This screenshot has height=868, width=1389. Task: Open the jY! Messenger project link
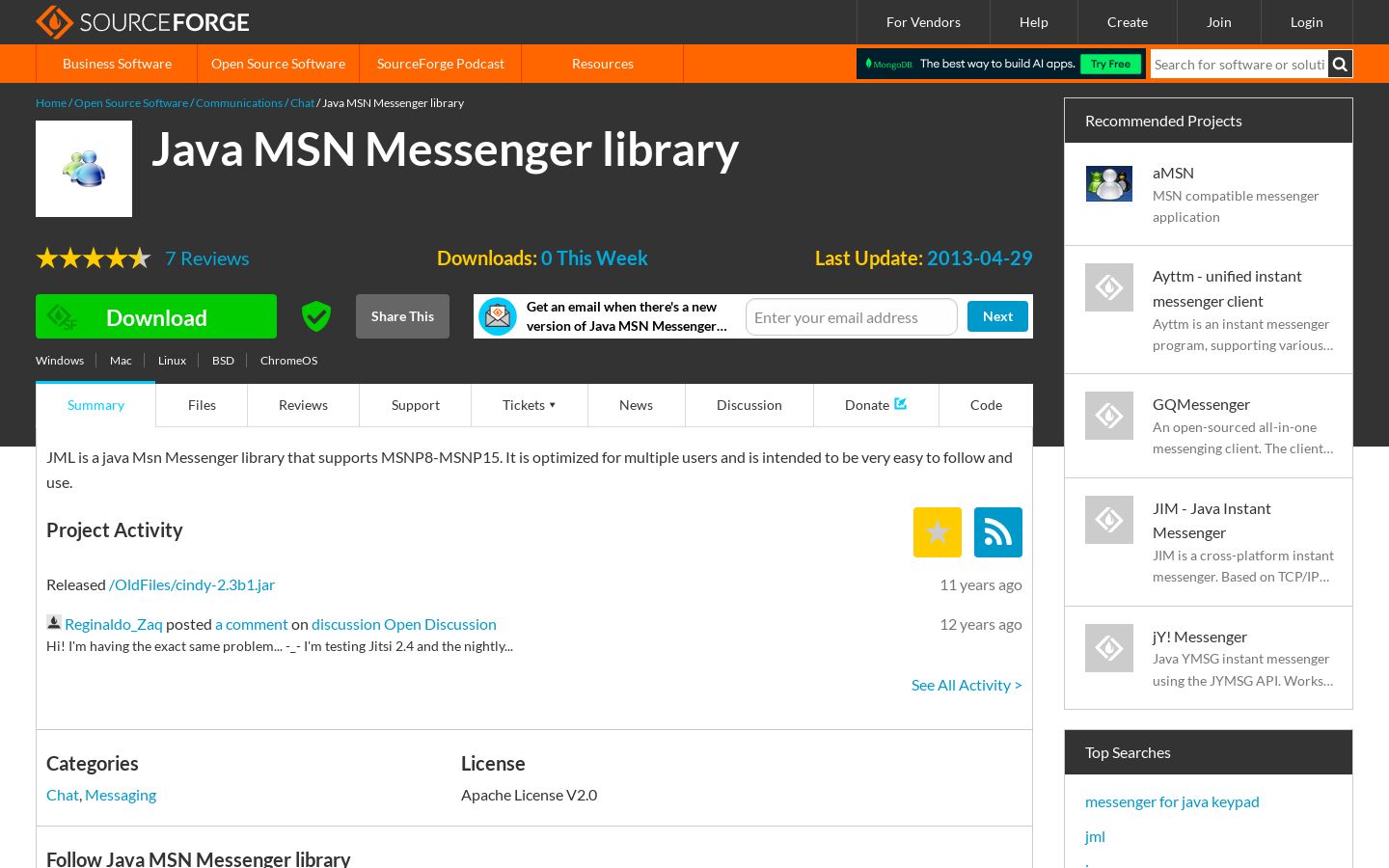pos(1200,637)
